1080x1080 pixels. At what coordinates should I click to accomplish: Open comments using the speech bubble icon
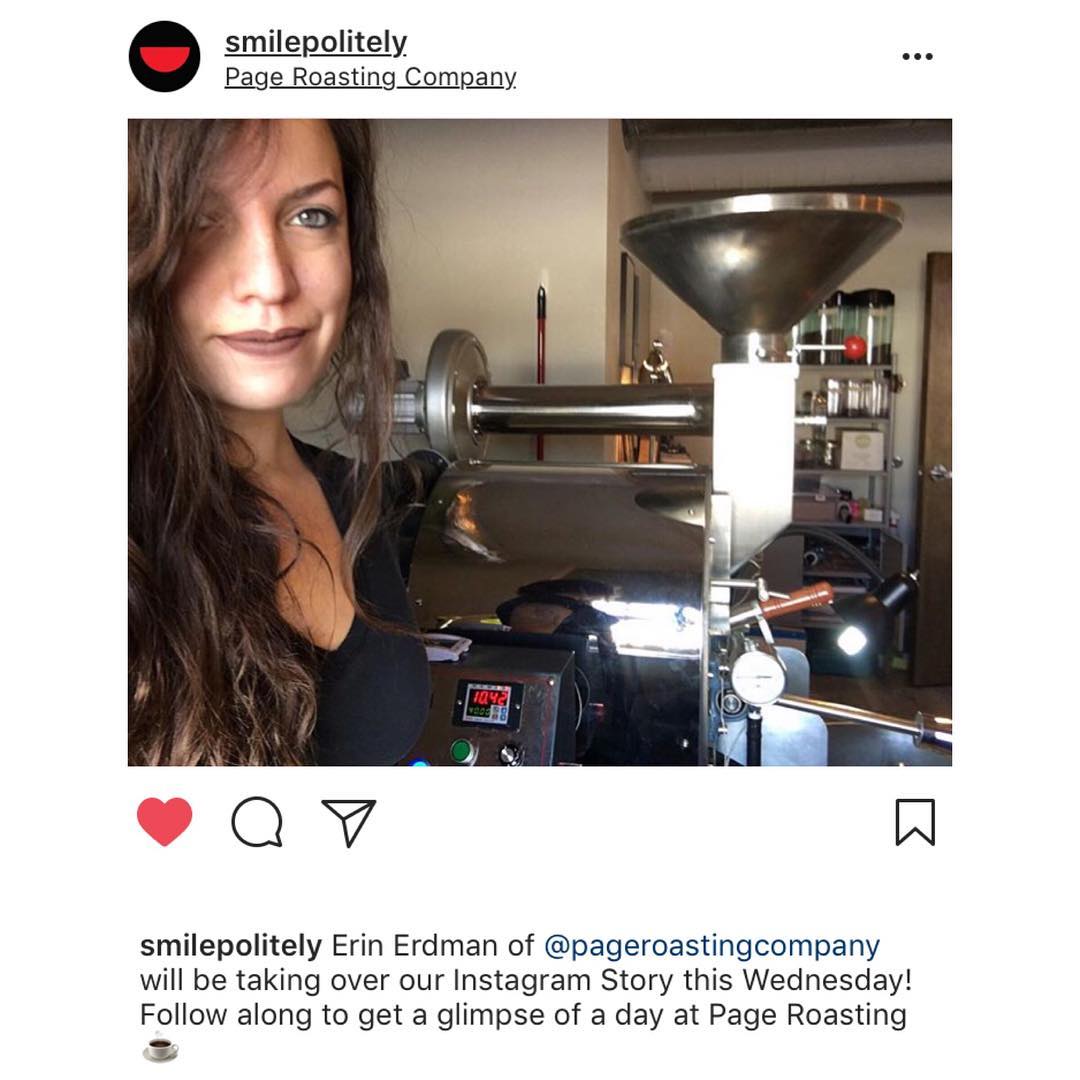tap(257, 822)
